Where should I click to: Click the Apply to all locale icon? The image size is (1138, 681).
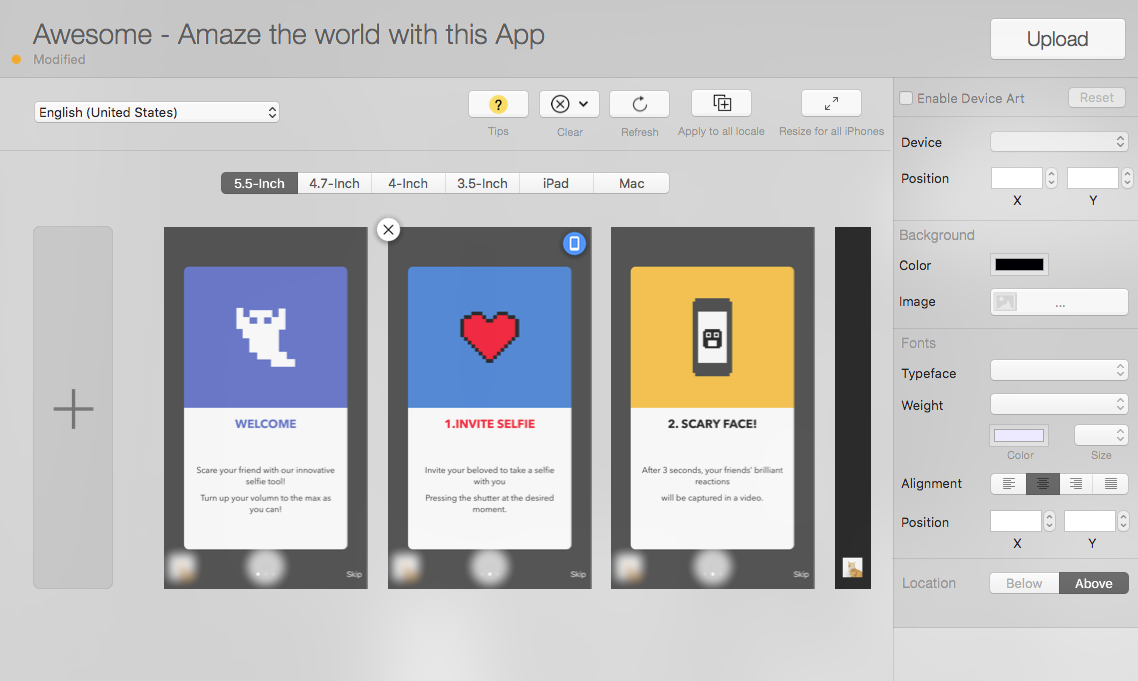point(721,104)
